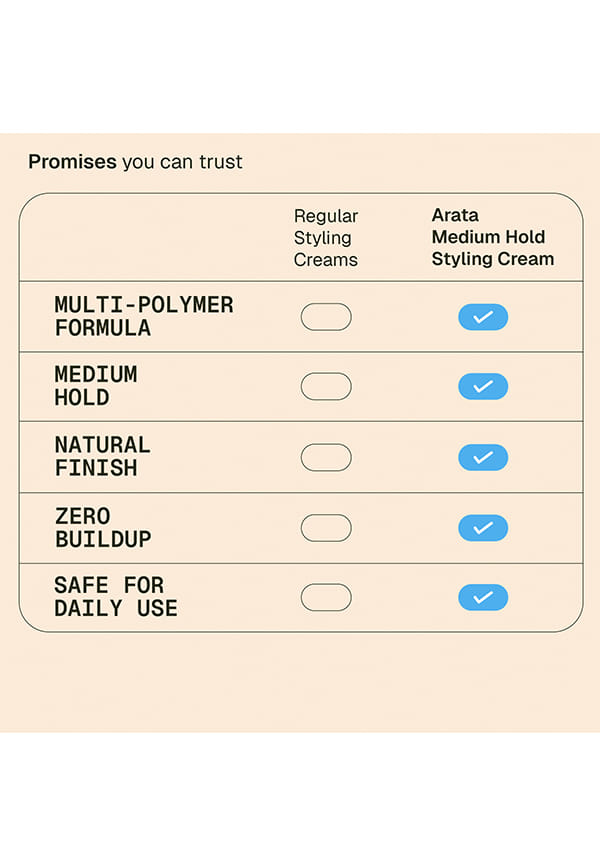Click the blue checkmark for Zero Buildup
Image resolution: width=600 pixels, height=866 pixels.
[x=483, y=528]
